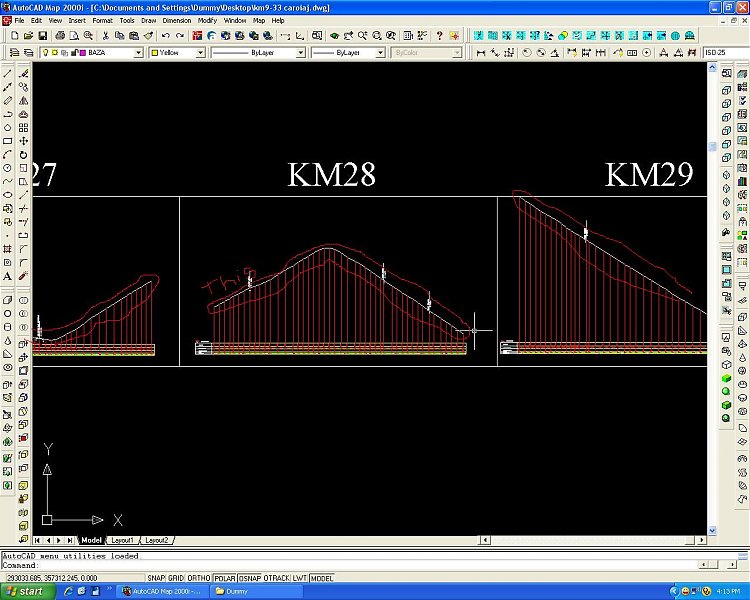Click the Mirror tool
The image size is (750, 600).
(x=23, y=100)
